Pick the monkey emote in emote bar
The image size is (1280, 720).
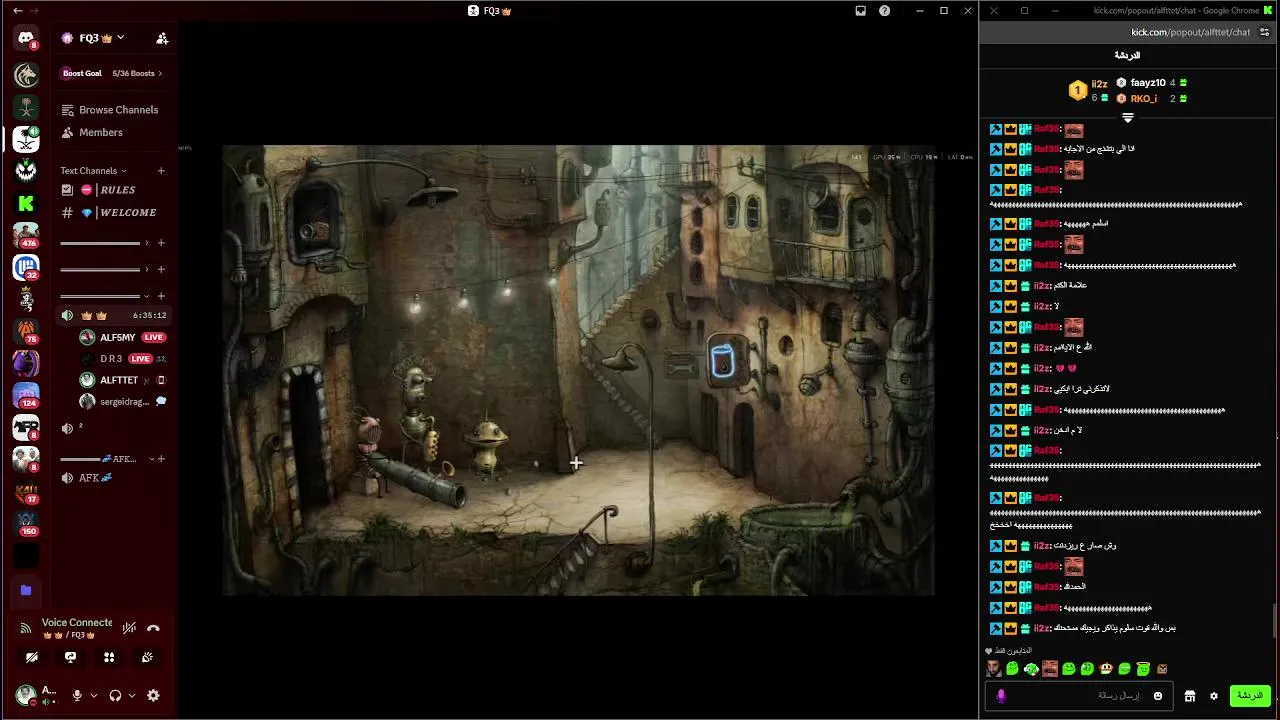click(1106, 669)
